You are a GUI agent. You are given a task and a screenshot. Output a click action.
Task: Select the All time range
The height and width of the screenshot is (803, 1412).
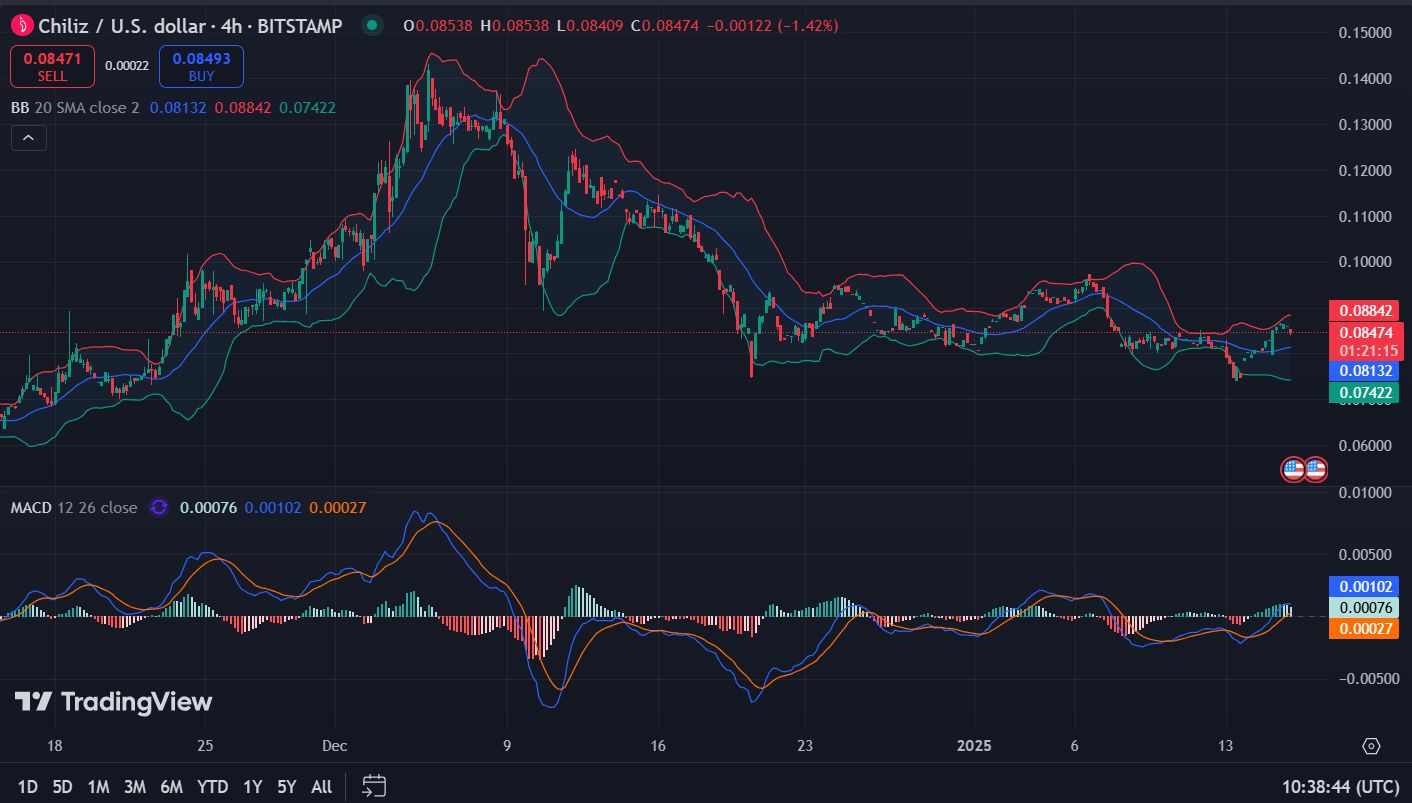tap(321, 787)
